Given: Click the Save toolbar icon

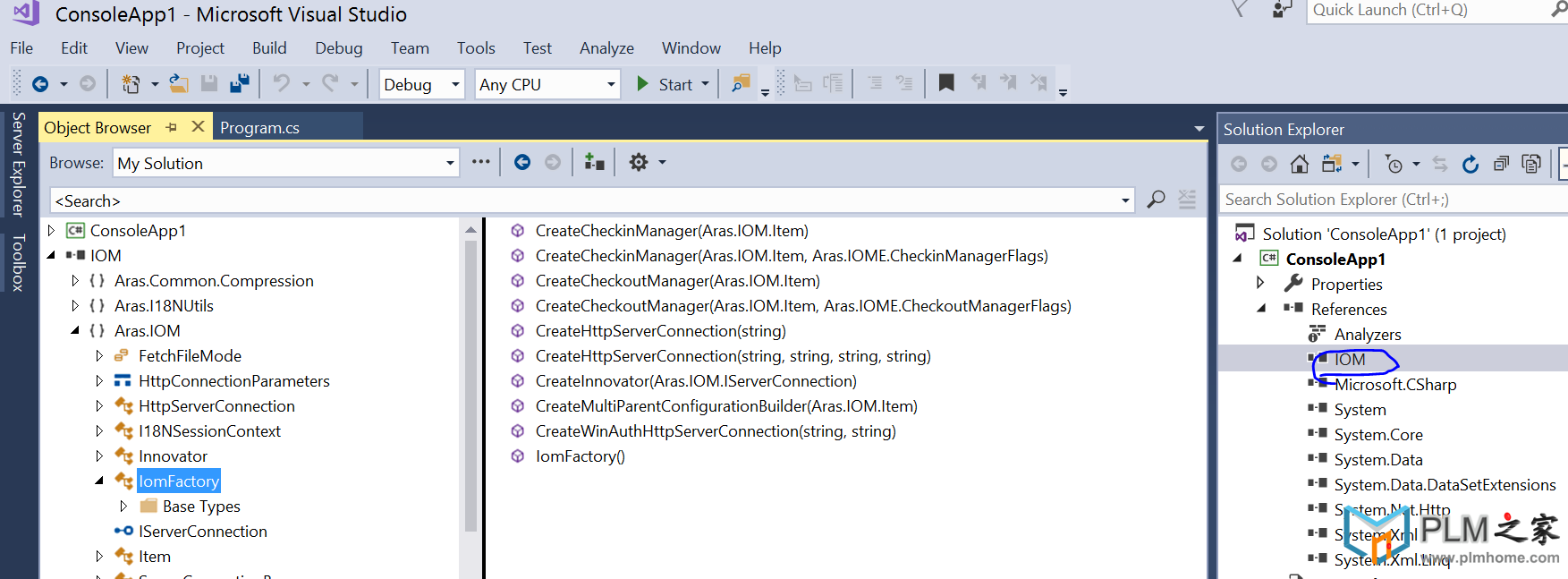Looking at the screenshot, I should (209, 84).
